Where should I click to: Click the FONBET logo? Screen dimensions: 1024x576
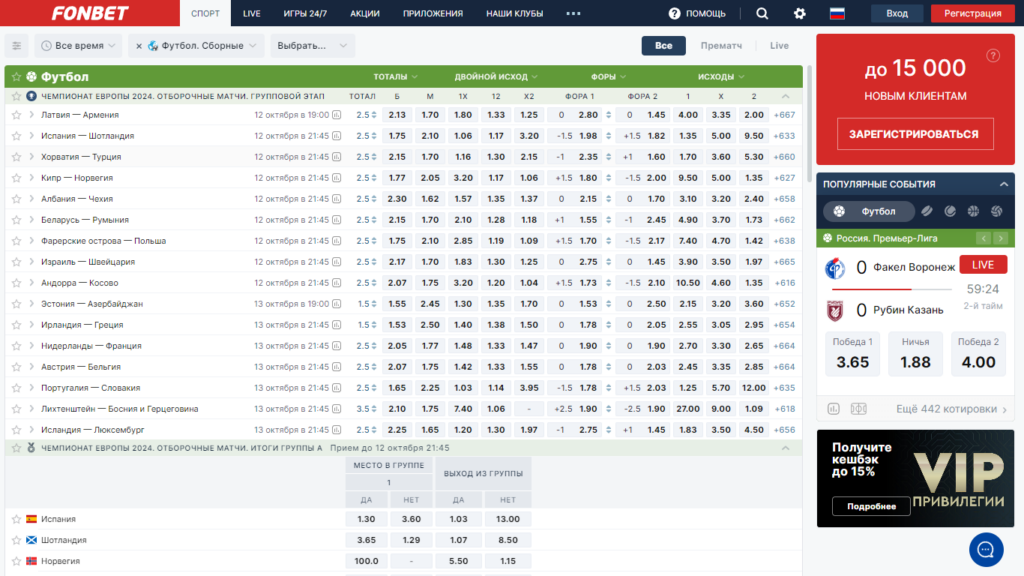(90, 13)
